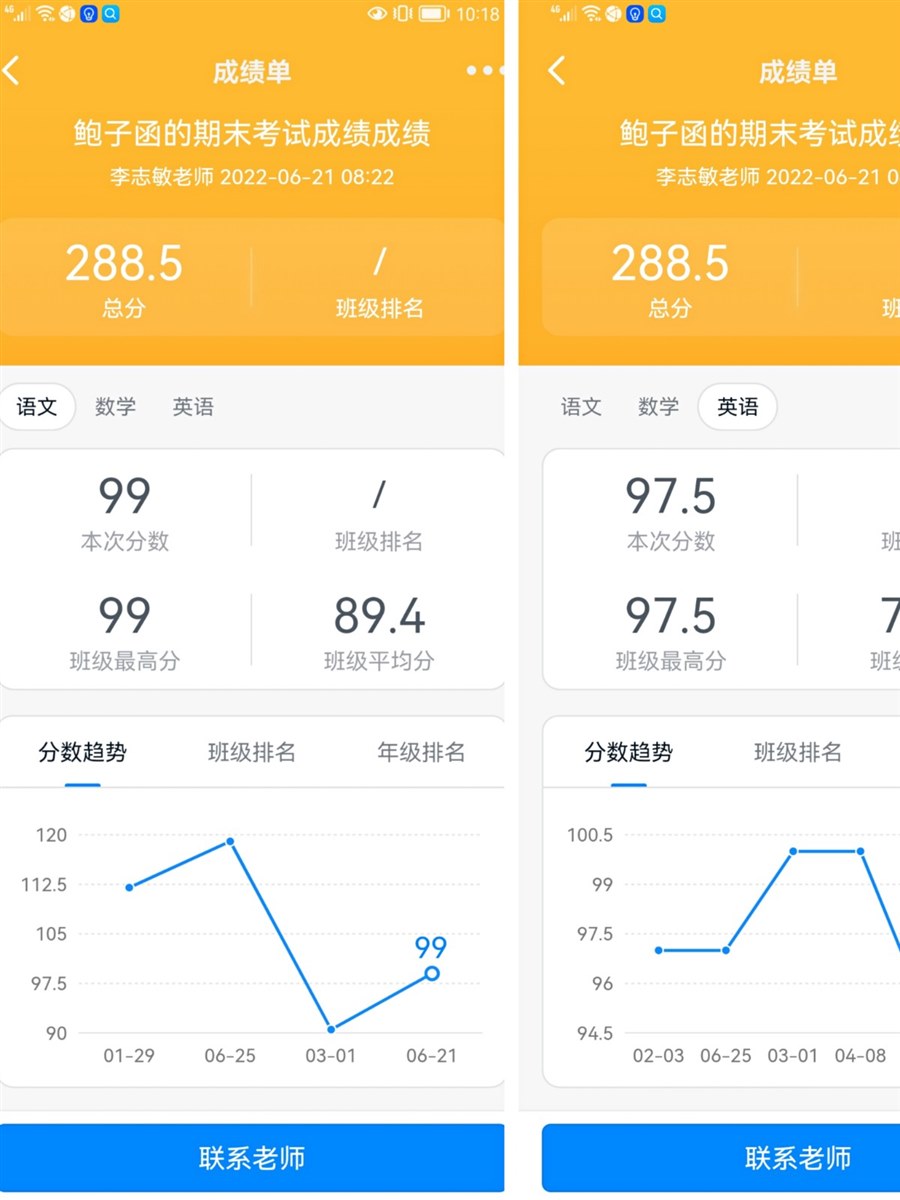This screenshot has width=900, height=1200.
Task: Open 班级排名 chart tab in left screen
Action: [x=251, y=753]
